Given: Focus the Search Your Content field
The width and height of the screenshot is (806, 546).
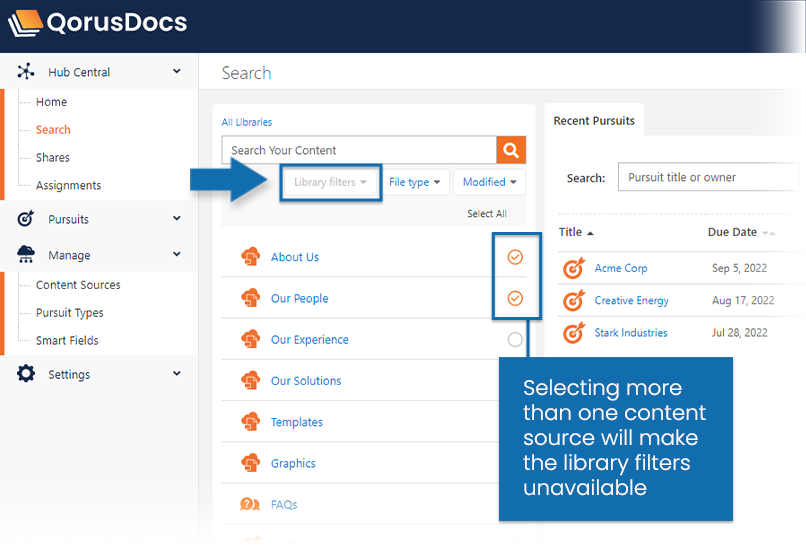Looking at the screenshot, I should pyautogui.click(x=359, y=150).
